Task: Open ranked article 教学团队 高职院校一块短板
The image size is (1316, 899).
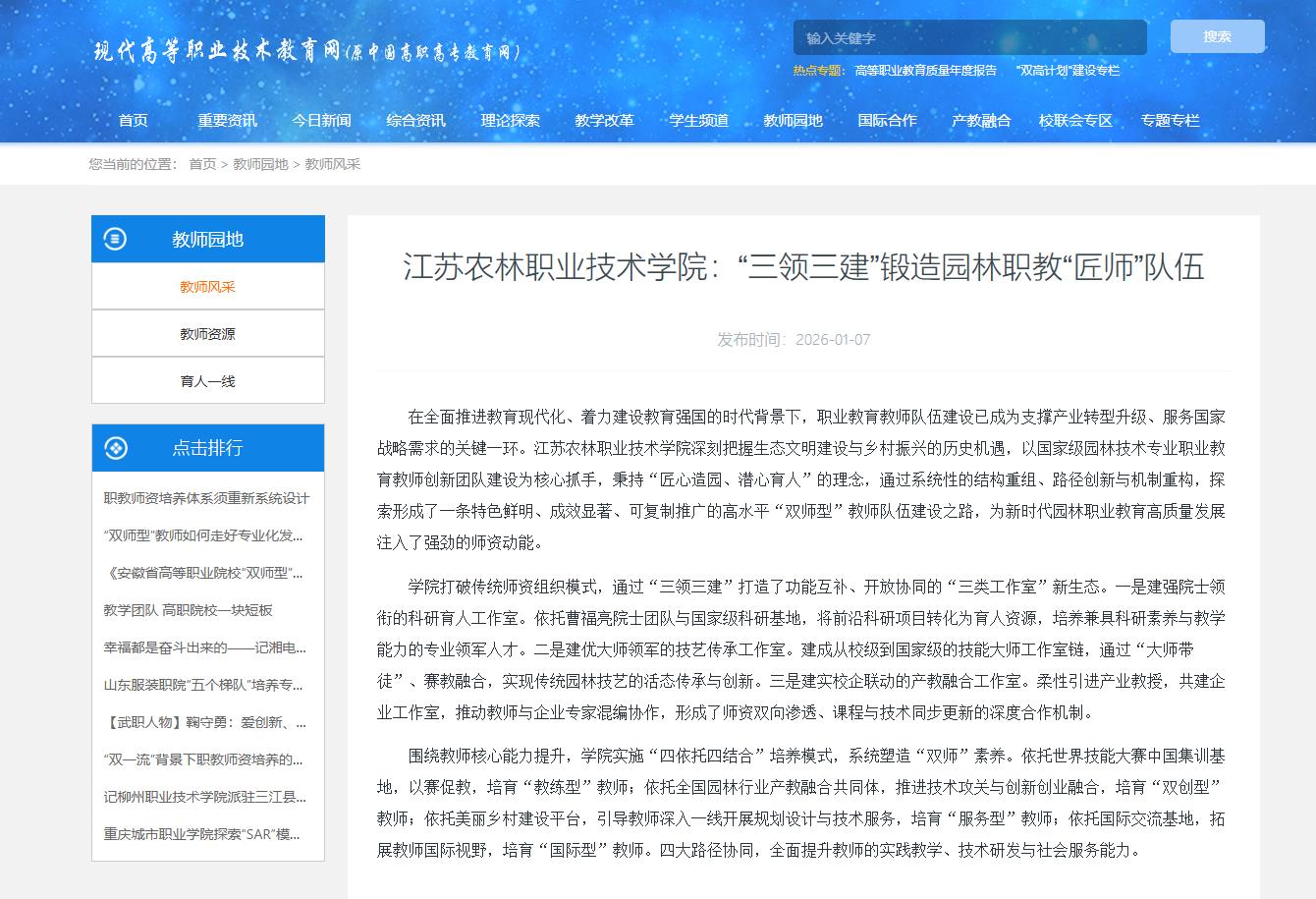Action: [x=188, y=610]
